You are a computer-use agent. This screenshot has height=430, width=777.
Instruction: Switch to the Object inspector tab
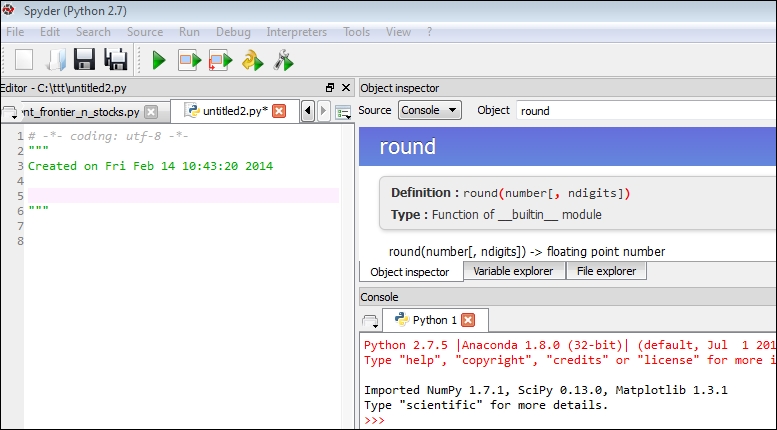point(410,272)
